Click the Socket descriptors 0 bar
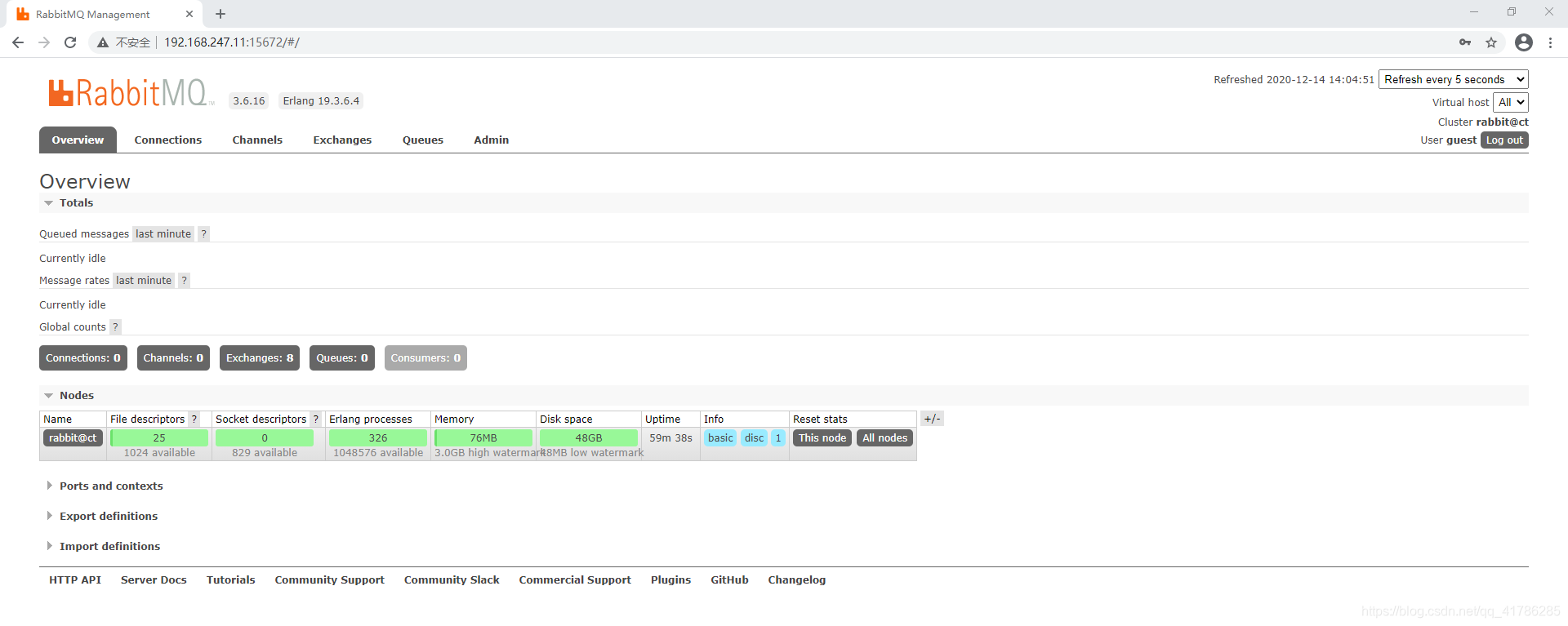 265,438
